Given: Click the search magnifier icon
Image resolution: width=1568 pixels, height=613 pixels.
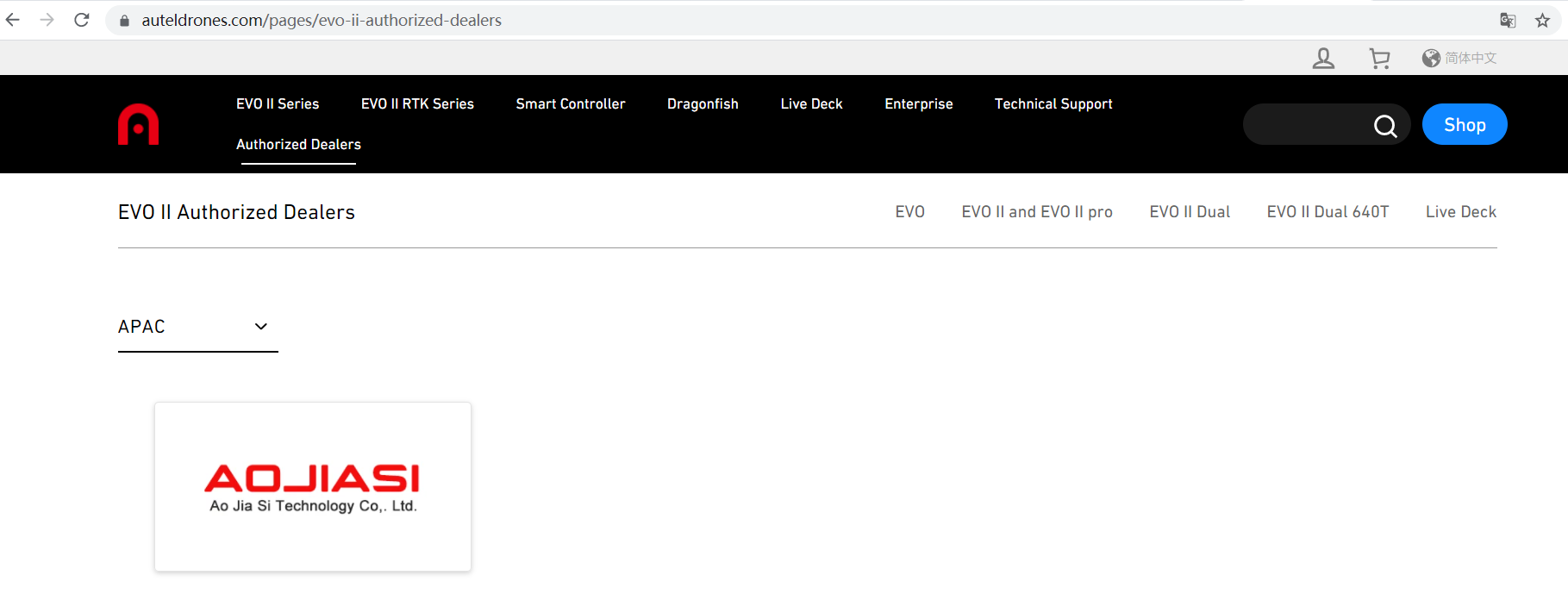Looking at the screenshot, I should coord(1385,126).
